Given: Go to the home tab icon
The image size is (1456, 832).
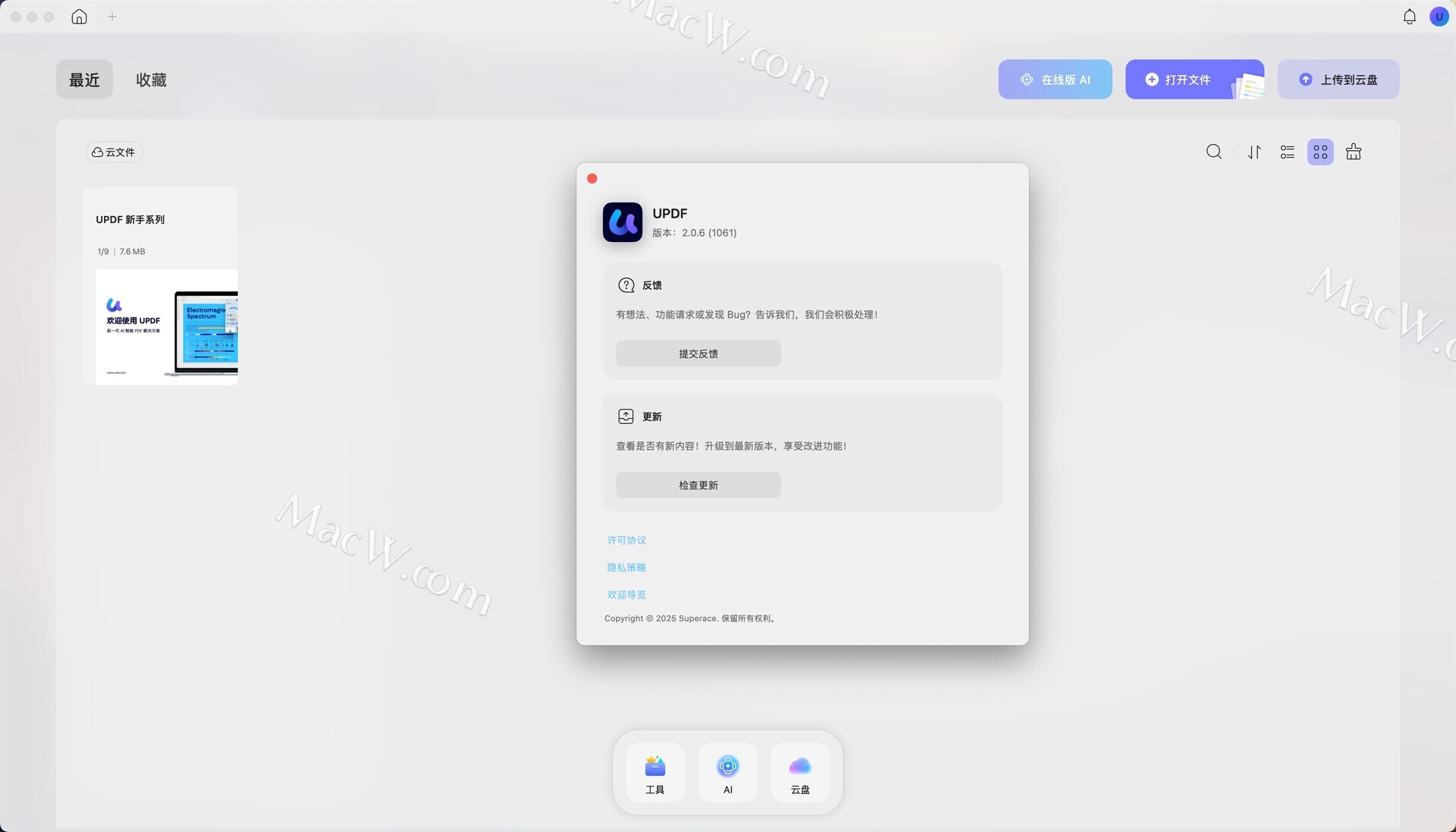Looking at the screenshot, I should (x=79, y=17).
